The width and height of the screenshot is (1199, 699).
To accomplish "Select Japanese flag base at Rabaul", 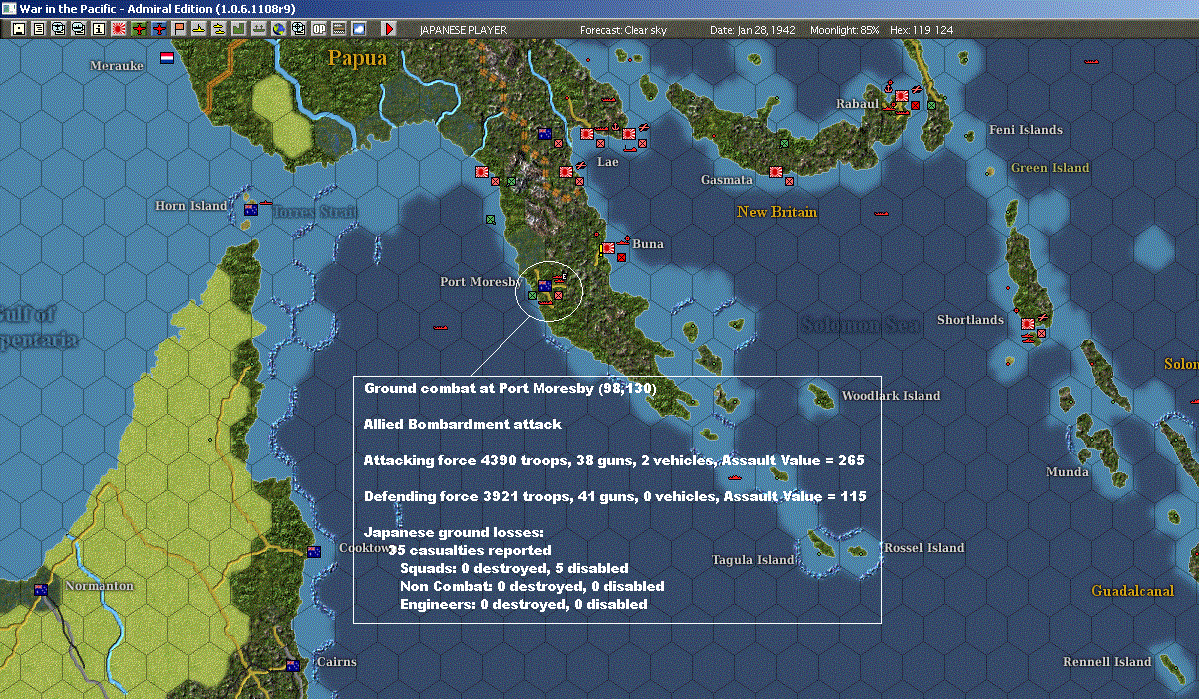I will (902, 96).
